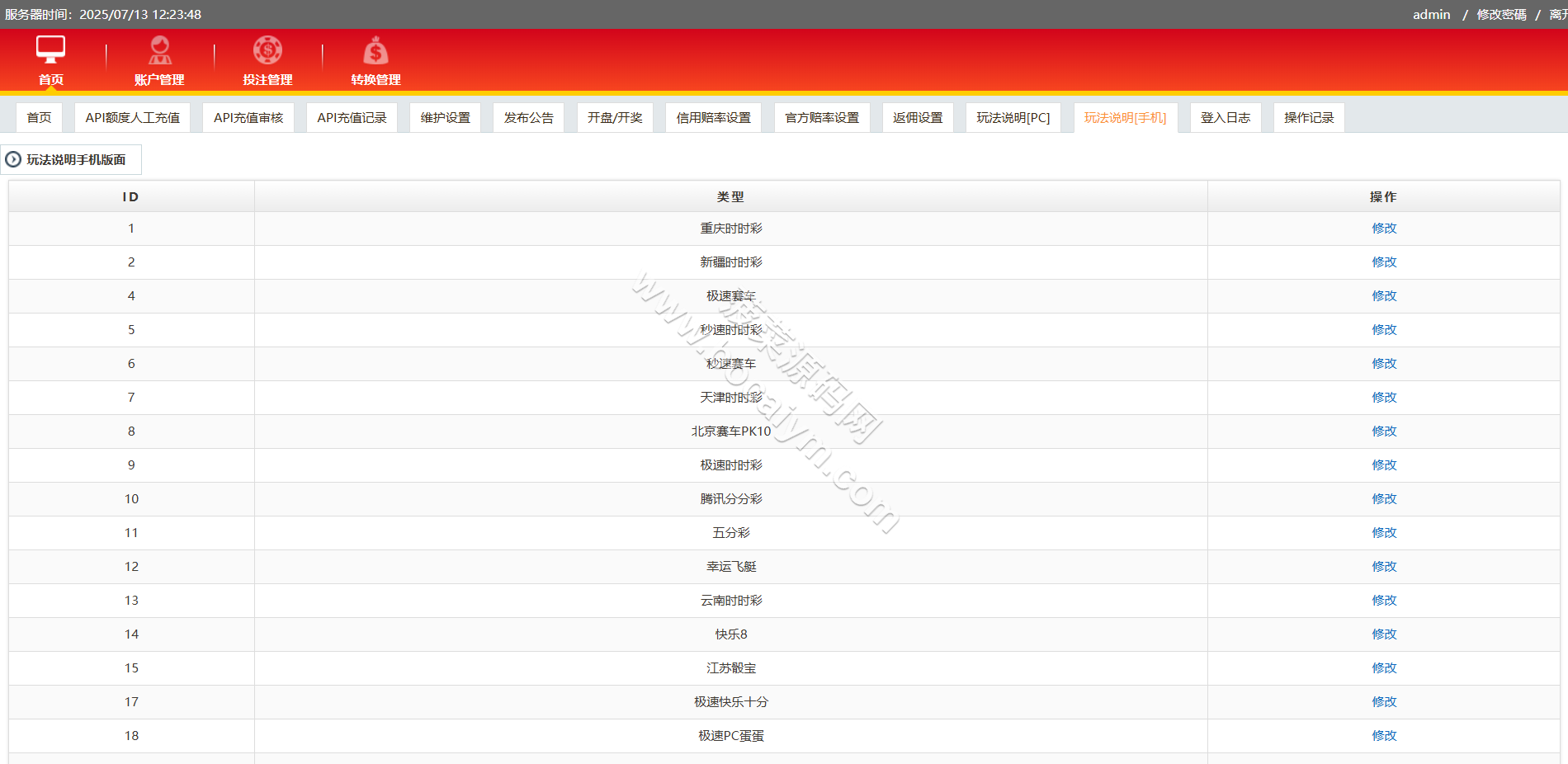The height and width of the screenshot is (764, 1568).
Task: Switch to the 返佣设置 tab
Action: pyautogui.click(x=918, y=118)
